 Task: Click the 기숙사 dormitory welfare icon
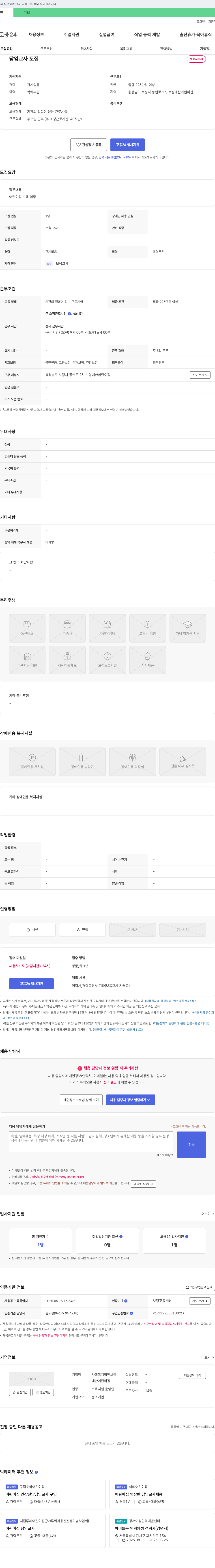click(67, 628)
